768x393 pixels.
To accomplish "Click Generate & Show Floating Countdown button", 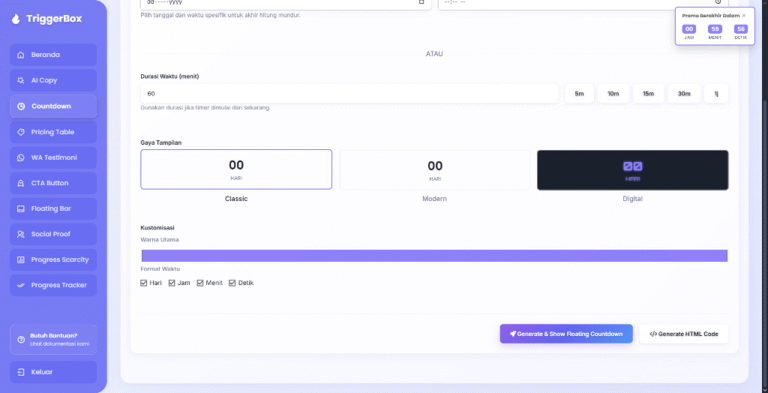I will (566, 334).
